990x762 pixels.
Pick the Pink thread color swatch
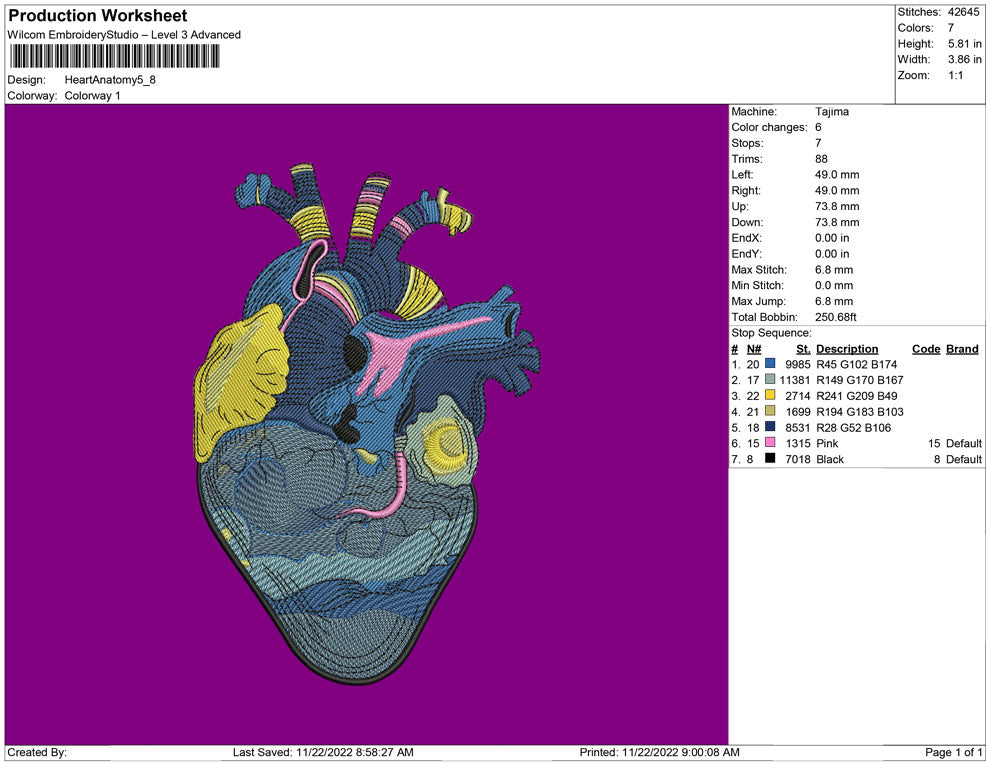coord(770,443)
